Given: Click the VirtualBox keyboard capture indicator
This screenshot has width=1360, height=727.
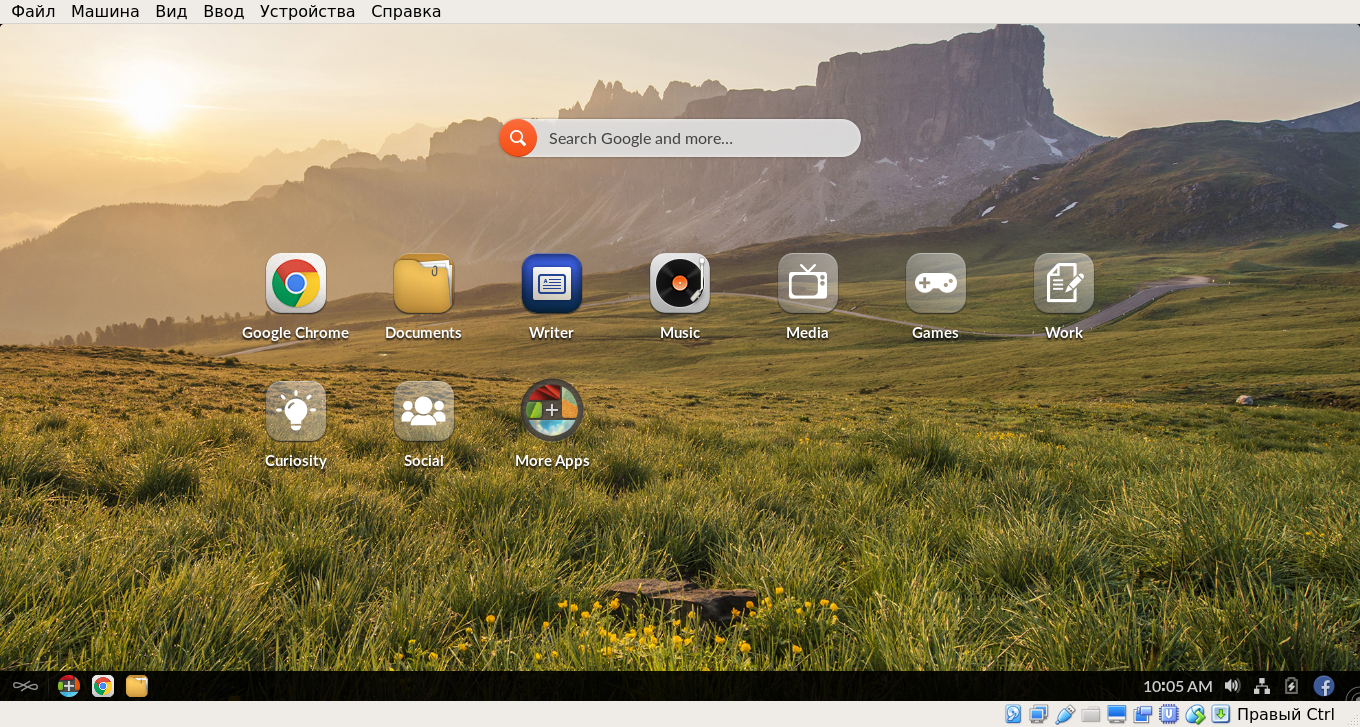Looking at the screenshot, I should pos(1221,714).
